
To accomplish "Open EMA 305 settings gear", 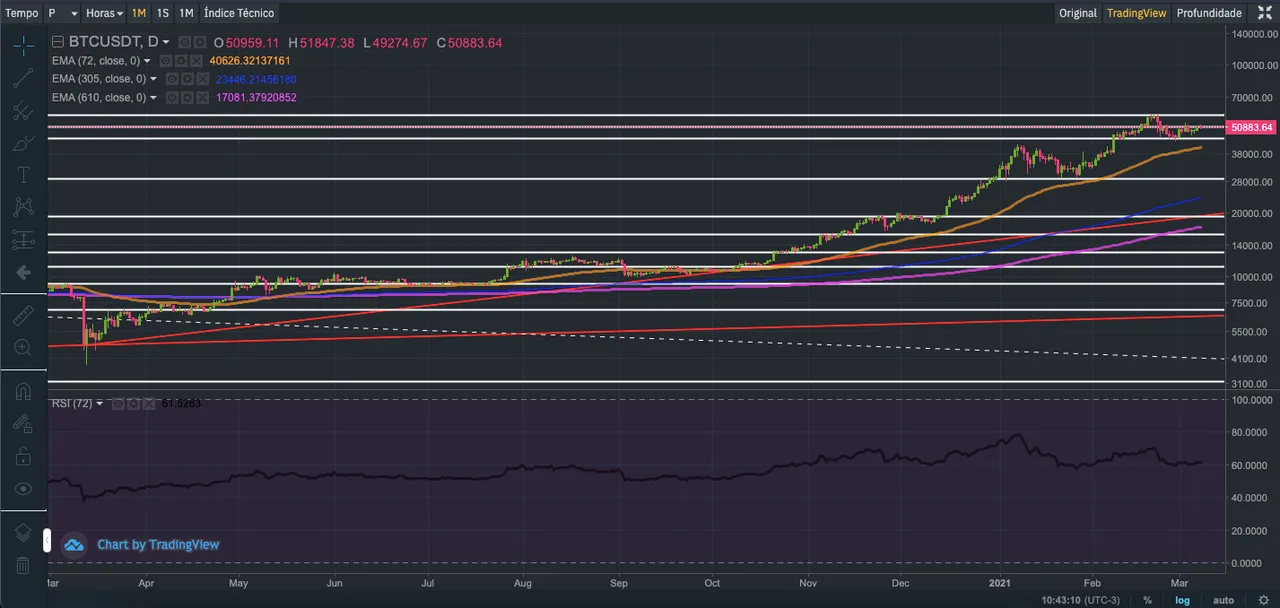I will 187,79.
